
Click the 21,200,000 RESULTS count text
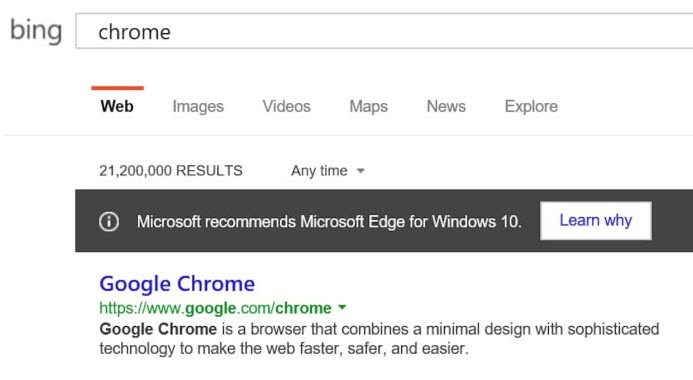[x=171, y=171]
